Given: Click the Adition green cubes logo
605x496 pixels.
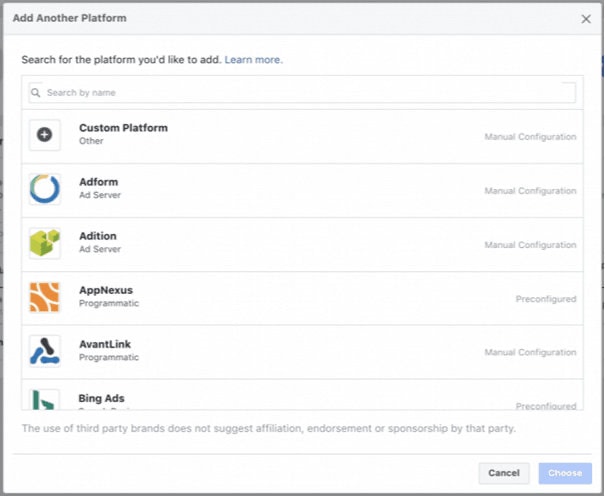Looking at the screenshot, I should point(44,243).
